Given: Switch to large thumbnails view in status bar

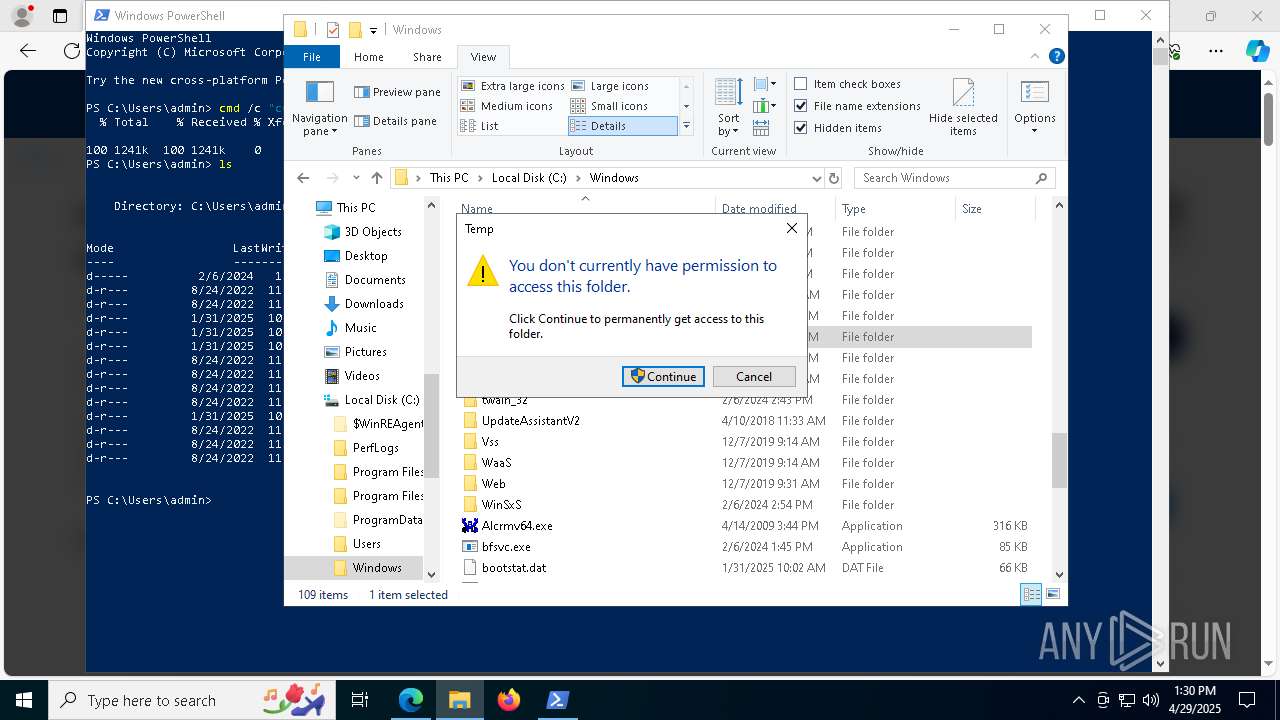Looking at the screenshot, I should [x=1052, y=595].
